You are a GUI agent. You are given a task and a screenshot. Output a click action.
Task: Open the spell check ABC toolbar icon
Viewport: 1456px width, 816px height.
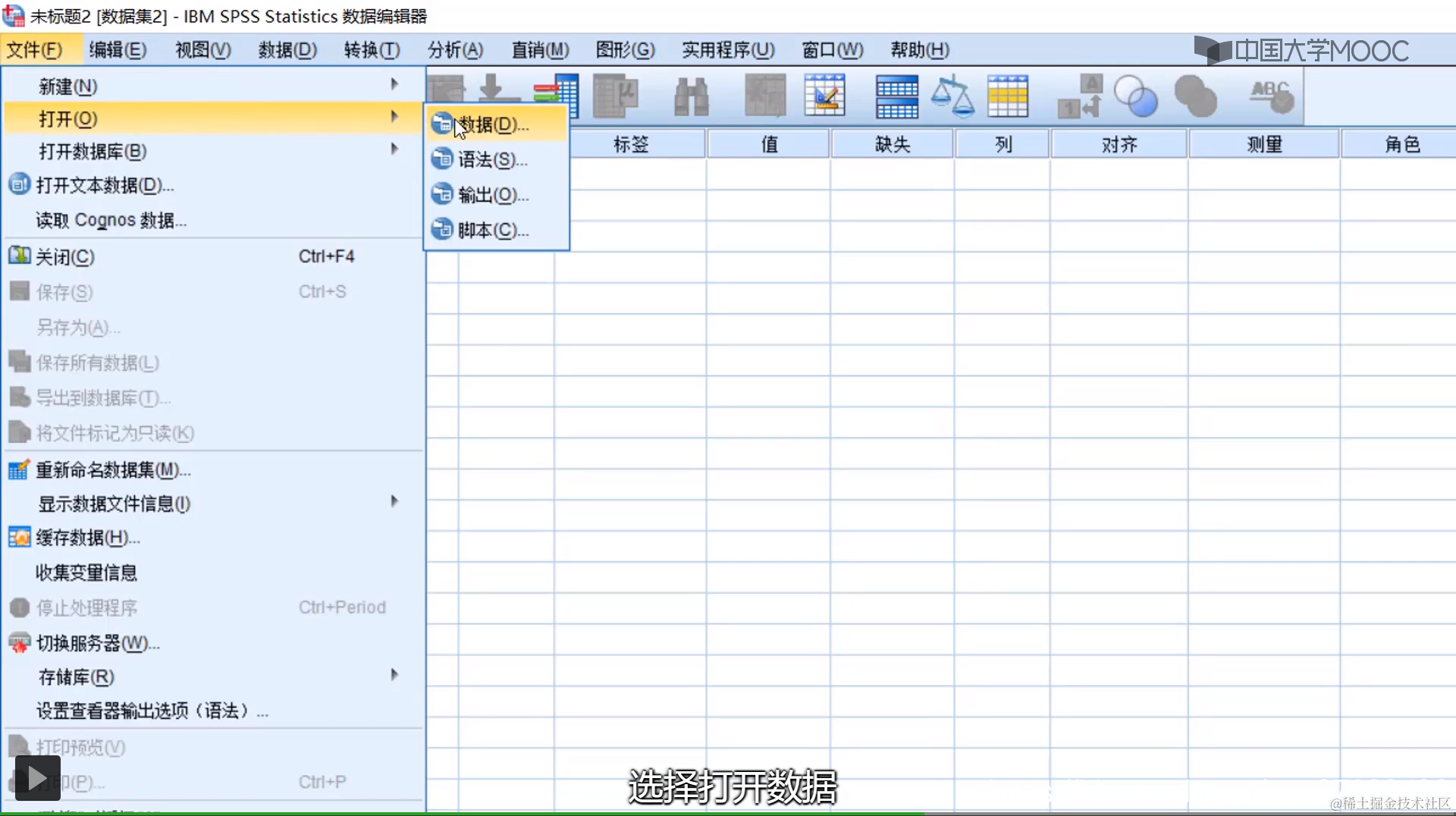click(1270, 96)
